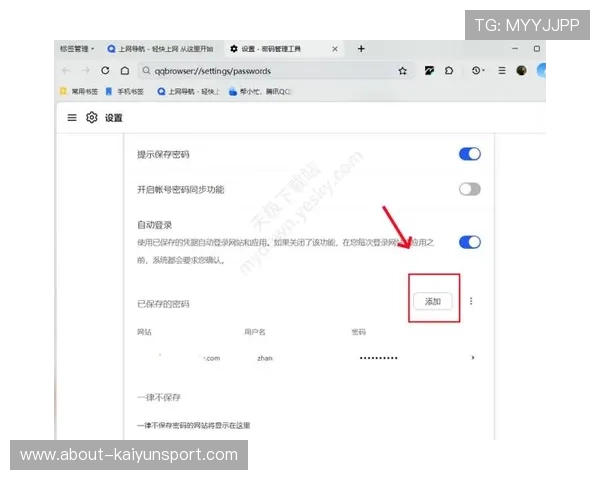Click the username zhan

pyautogui.click(x=265, y=358)
